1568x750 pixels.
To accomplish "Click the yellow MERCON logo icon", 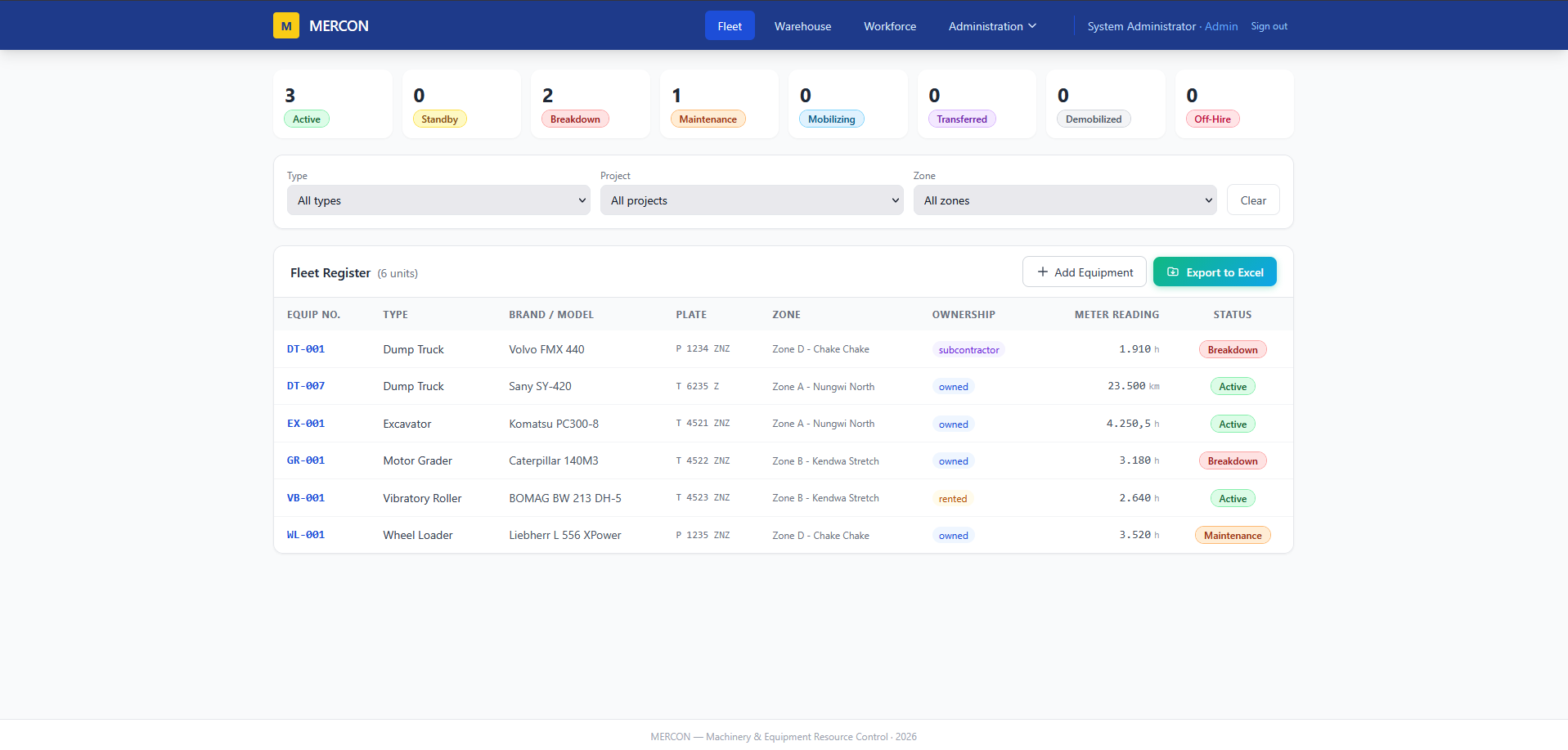I will pos(286,25).
